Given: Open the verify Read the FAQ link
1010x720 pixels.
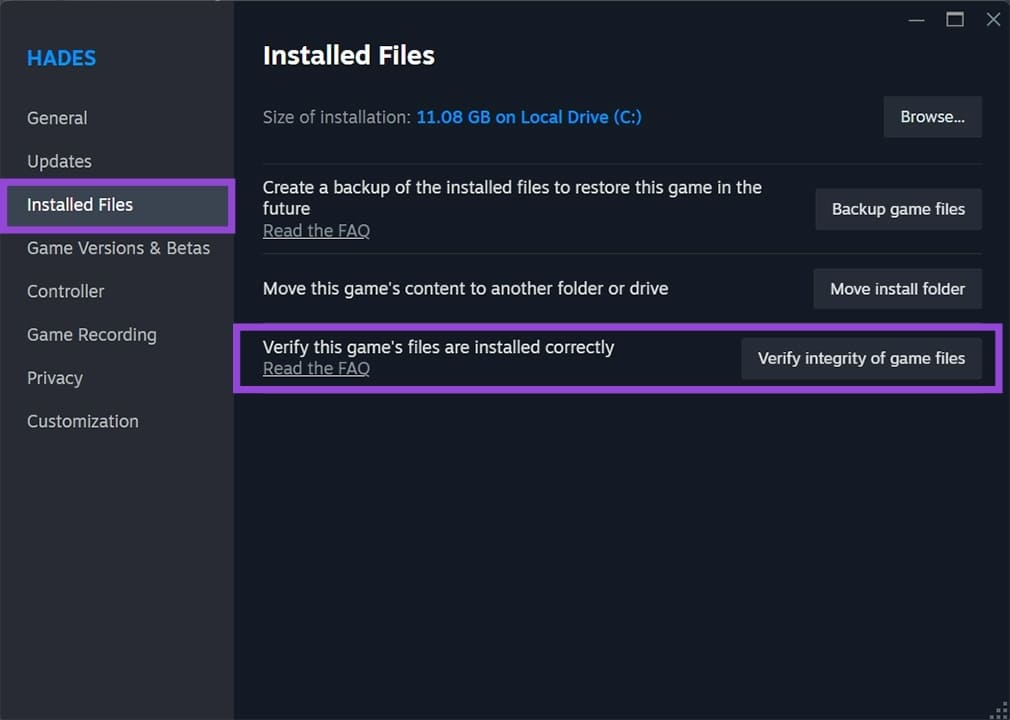Looking at the screenshot, I should [316, 368].
